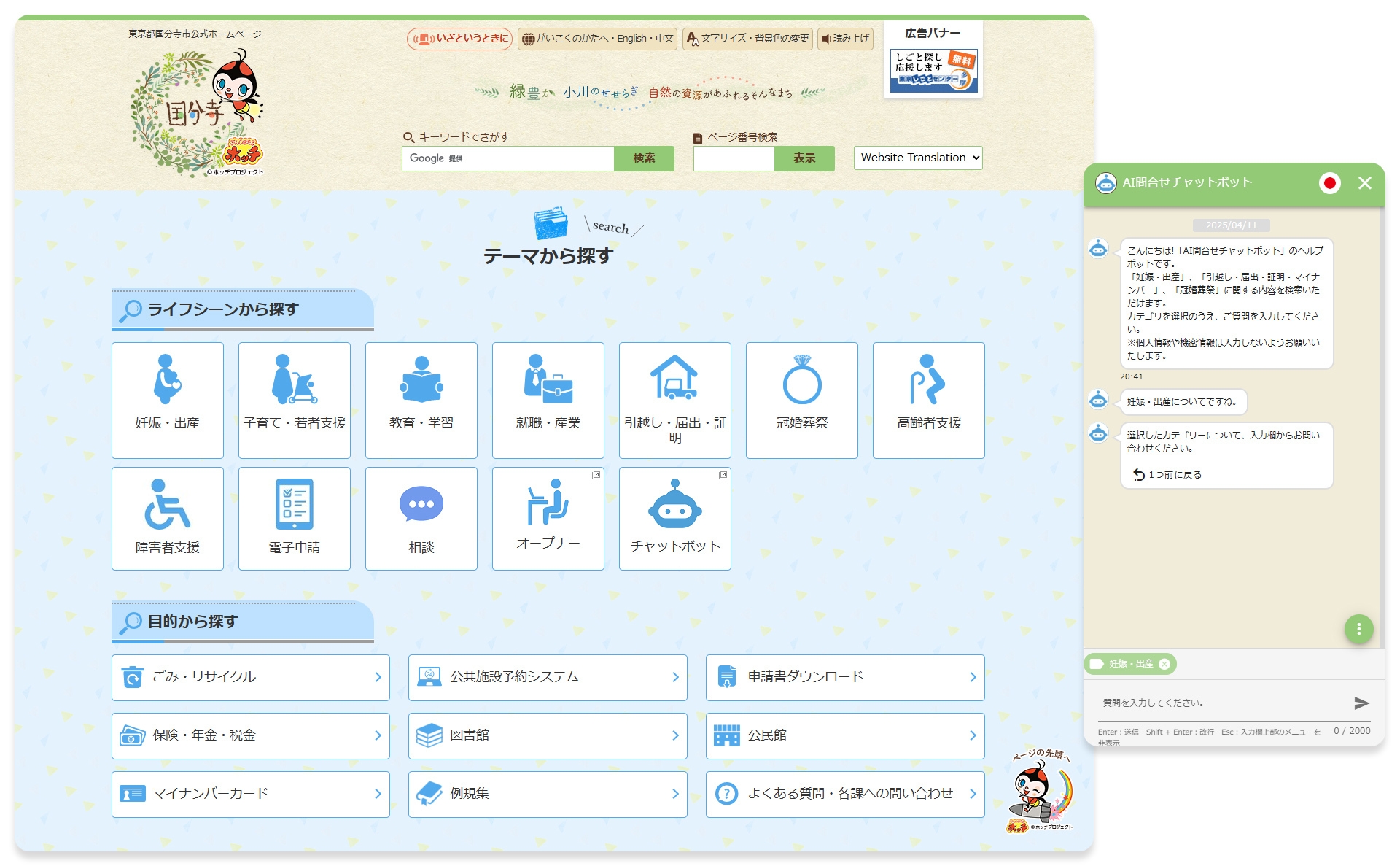The height and width of the screenshot is (866, 1400).
Task: Open the Website Translation dropdown
Action: pos(917,158)
